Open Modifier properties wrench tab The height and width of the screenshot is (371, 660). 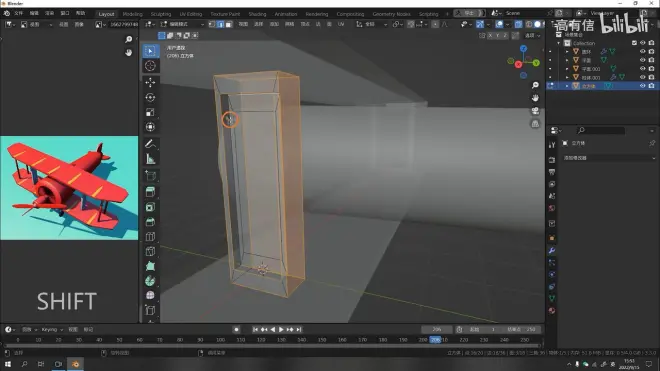point(552,251)
